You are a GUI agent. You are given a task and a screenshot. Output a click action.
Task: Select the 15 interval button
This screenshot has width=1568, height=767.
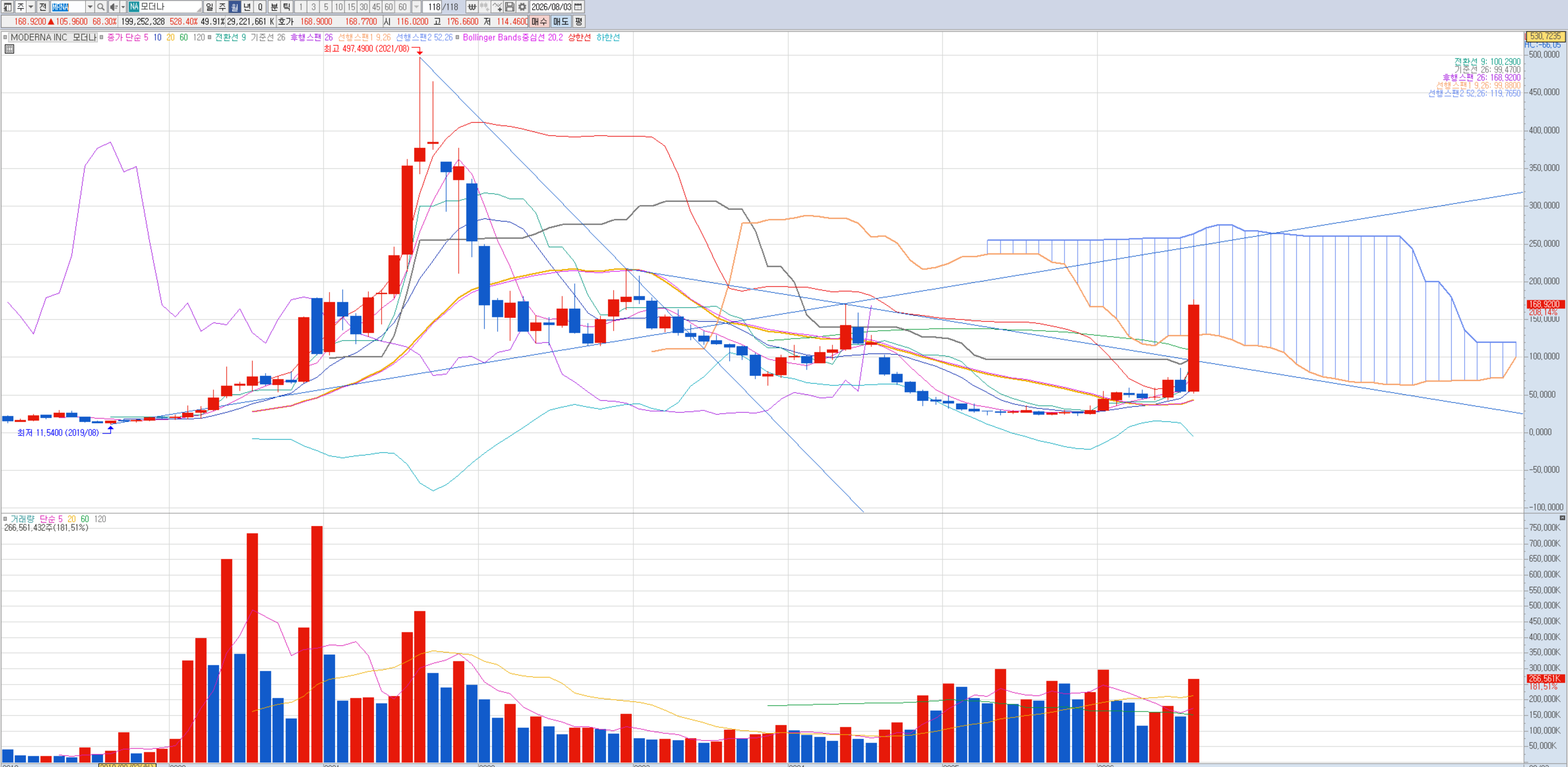pyautogui.click(x=351, y=7)
